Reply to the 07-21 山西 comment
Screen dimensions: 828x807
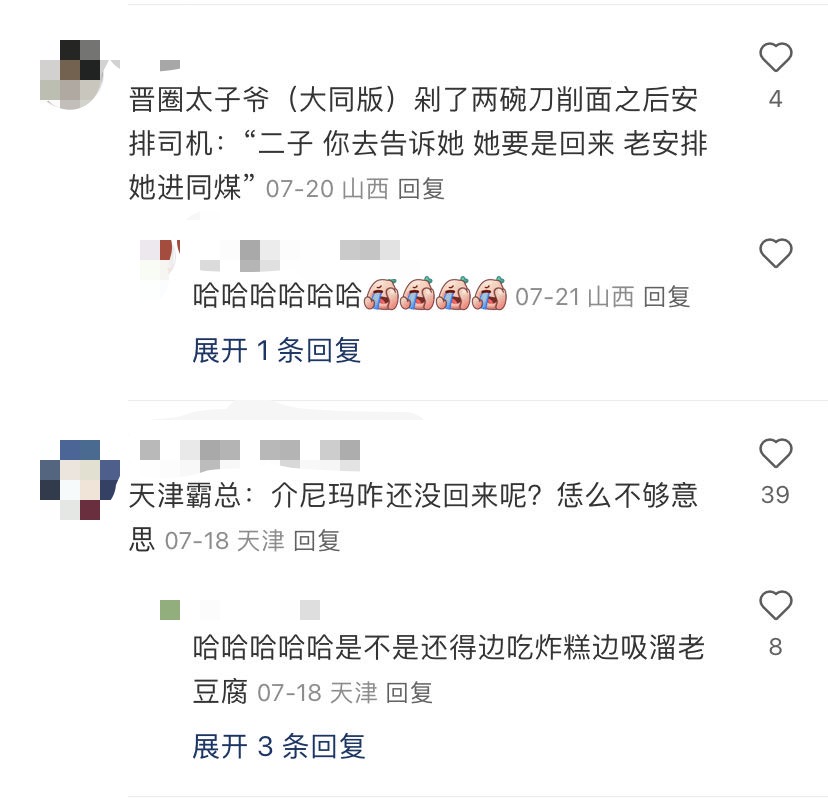tap(666, 297)
